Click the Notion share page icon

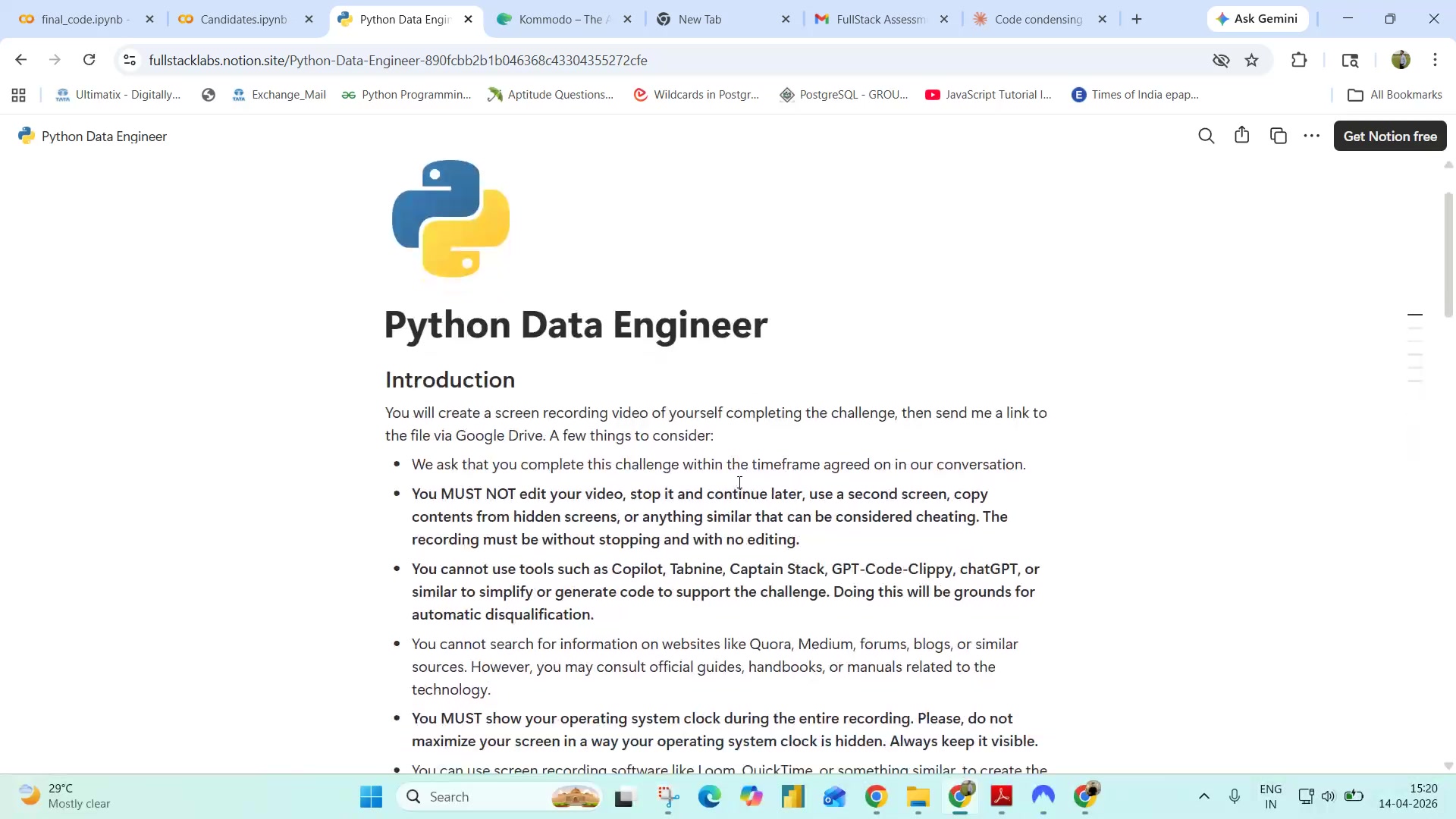(x=1241, y=136)
